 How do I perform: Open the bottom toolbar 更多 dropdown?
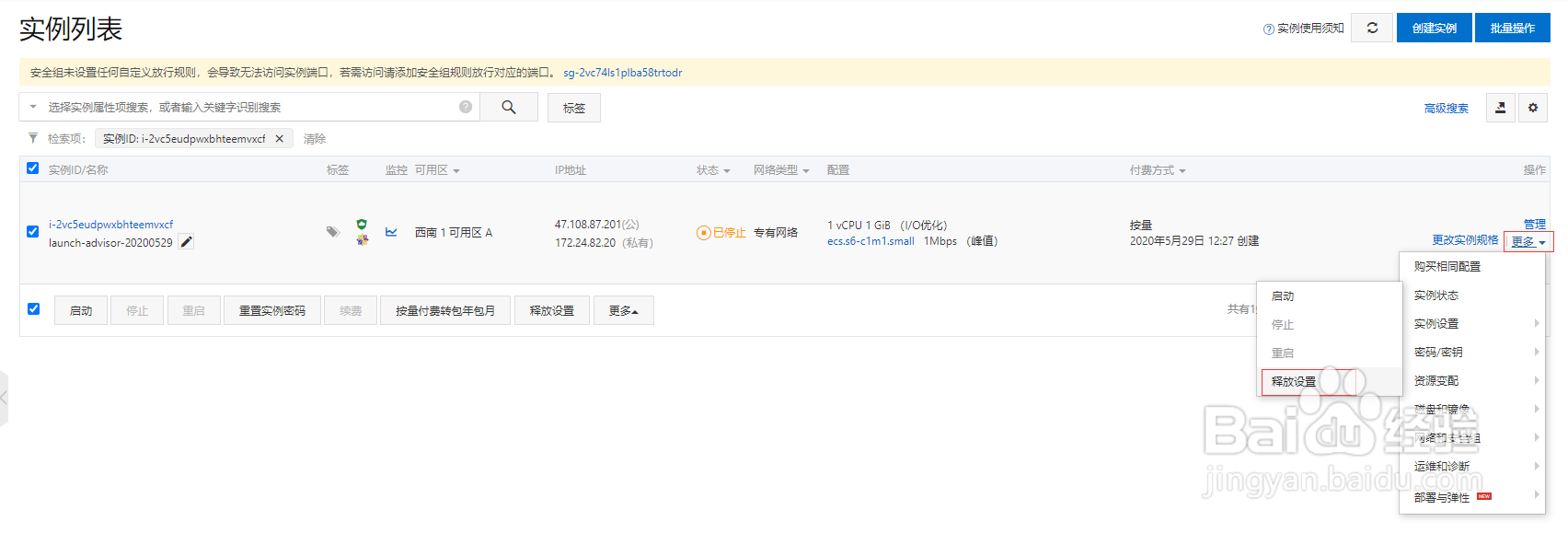click(624, 310)
